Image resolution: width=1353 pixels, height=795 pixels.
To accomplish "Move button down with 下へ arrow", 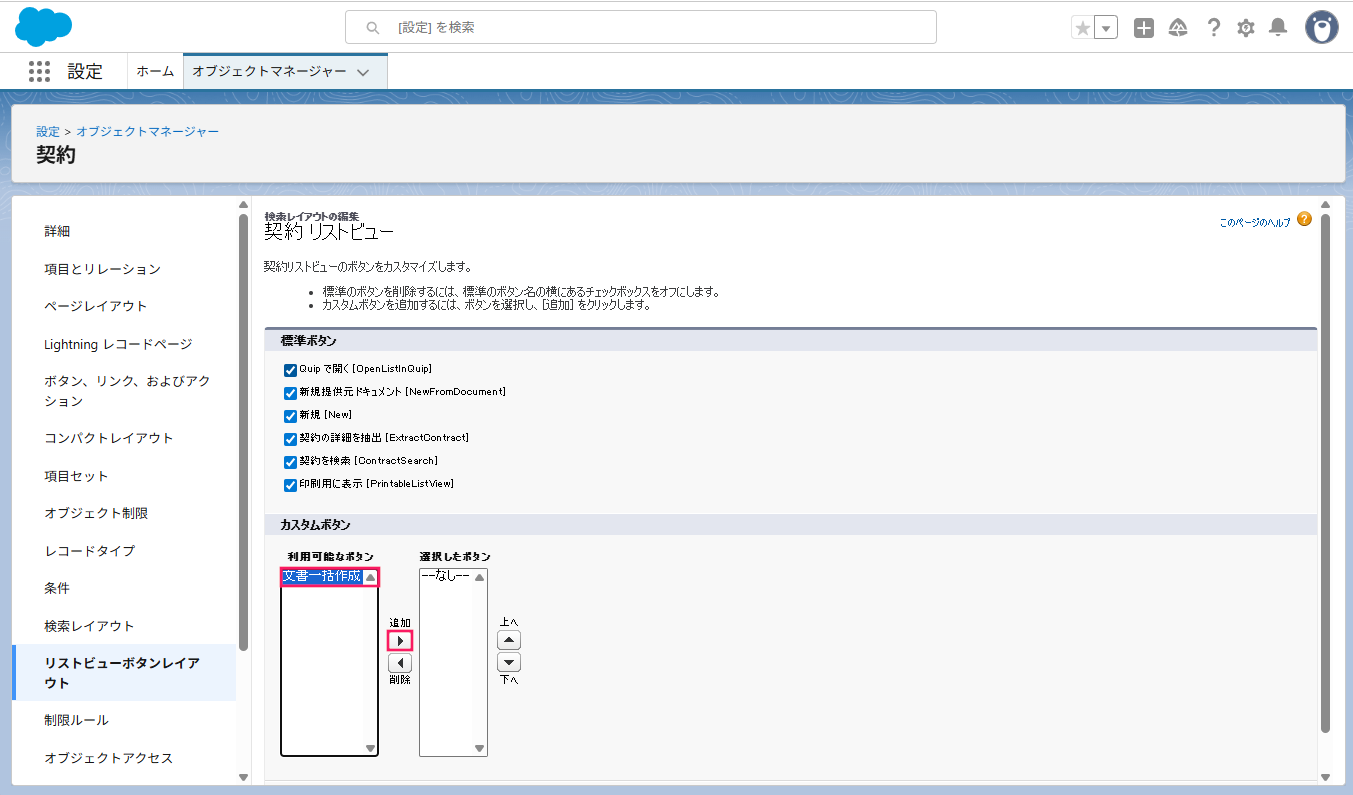I will pyautogui.click(x=509, y=662).
